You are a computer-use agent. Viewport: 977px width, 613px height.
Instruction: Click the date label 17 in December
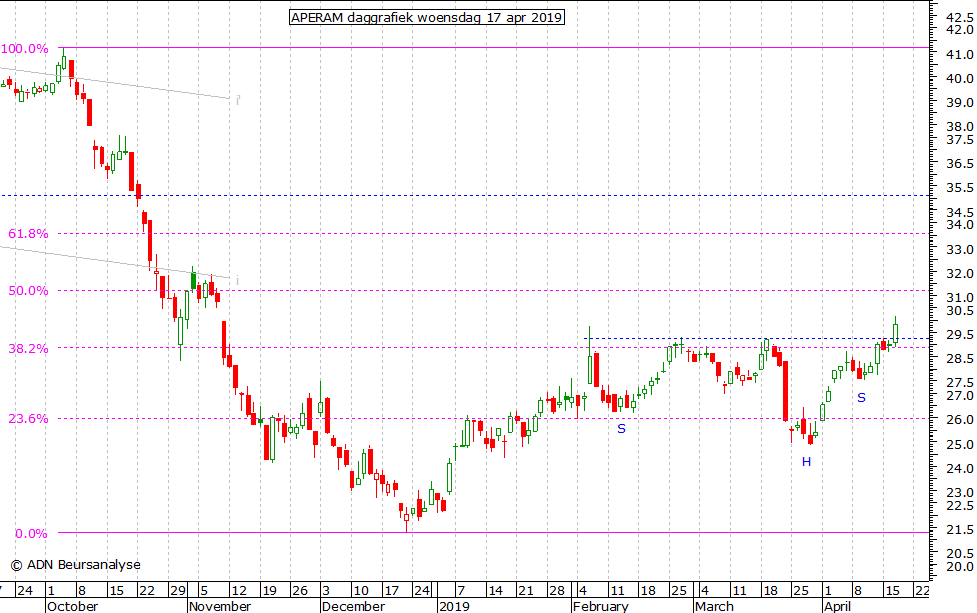391,590
